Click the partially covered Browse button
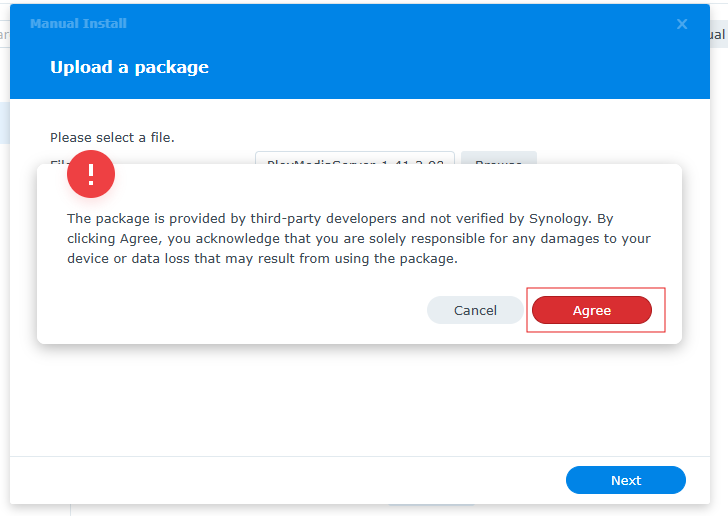This screenshot has width=728, height=516. tap(499, 158)
